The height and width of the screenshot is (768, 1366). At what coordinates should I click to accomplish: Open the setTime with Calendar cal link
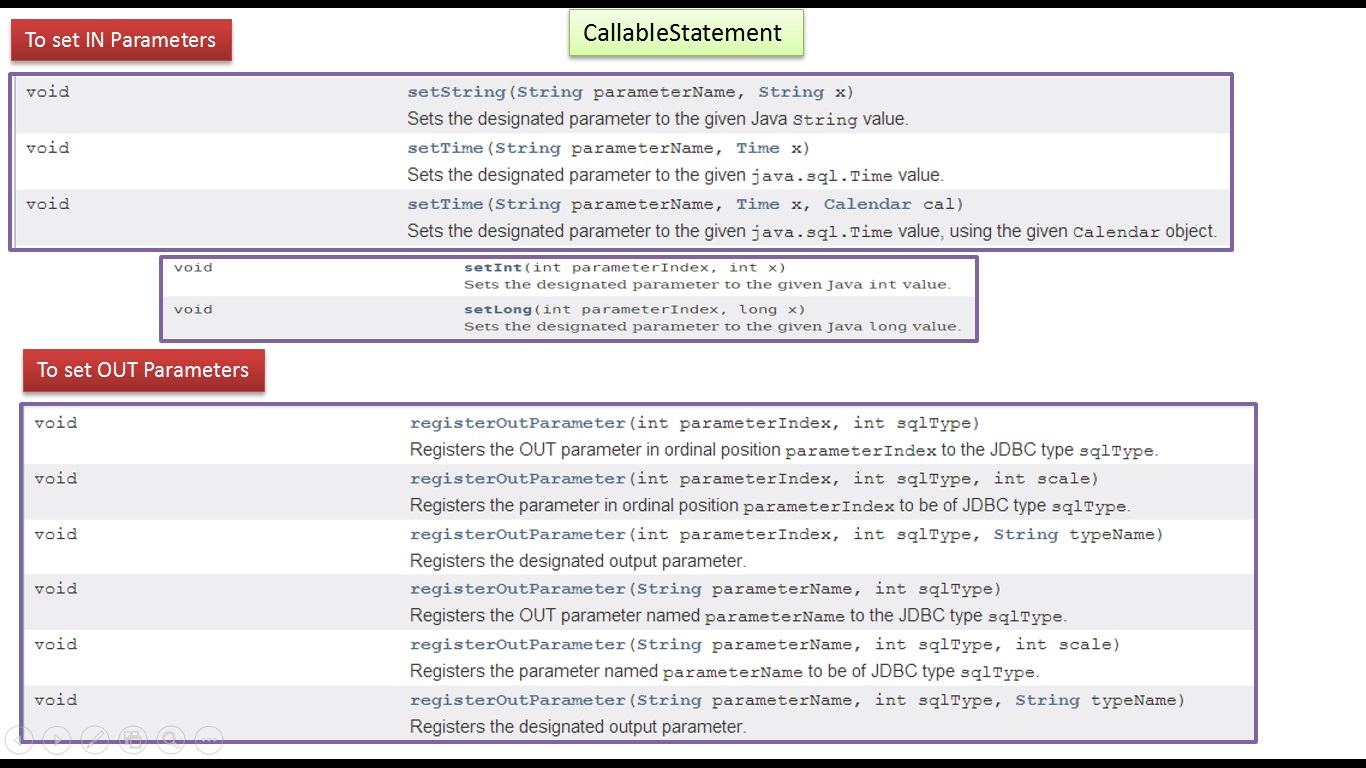445,204
